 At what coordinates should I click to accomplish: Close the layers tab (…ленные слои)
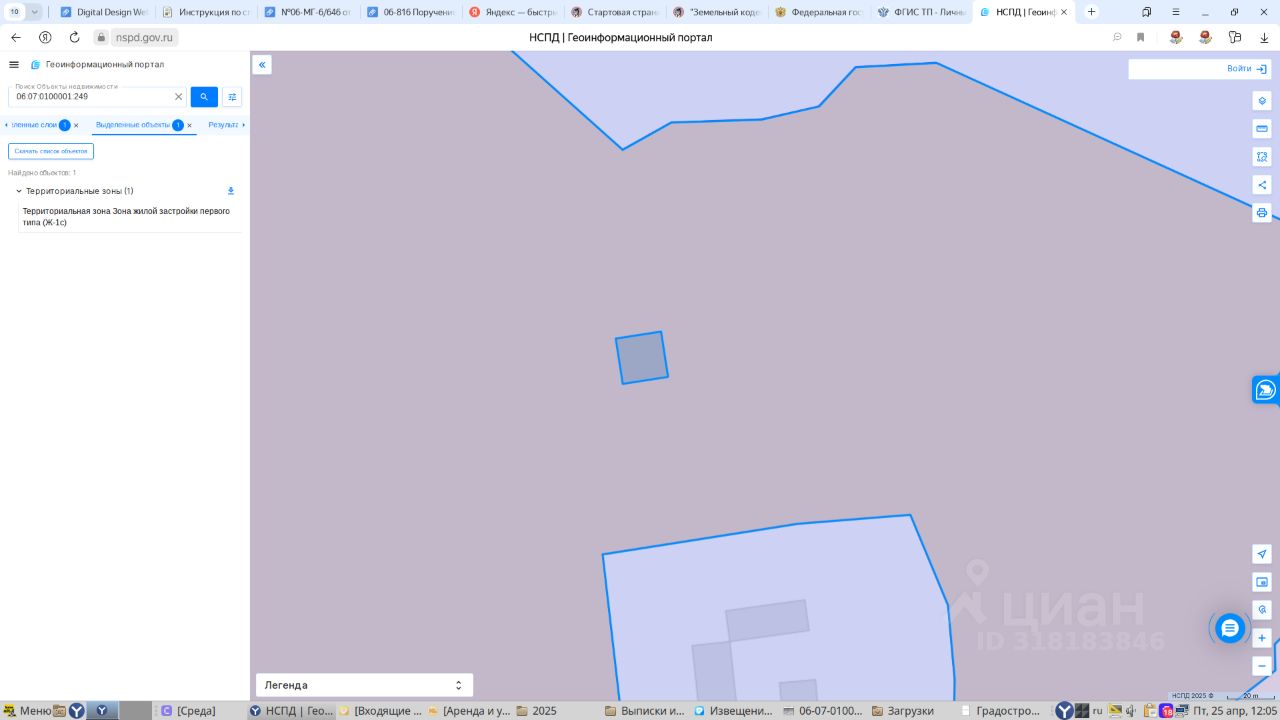point(76,126)
